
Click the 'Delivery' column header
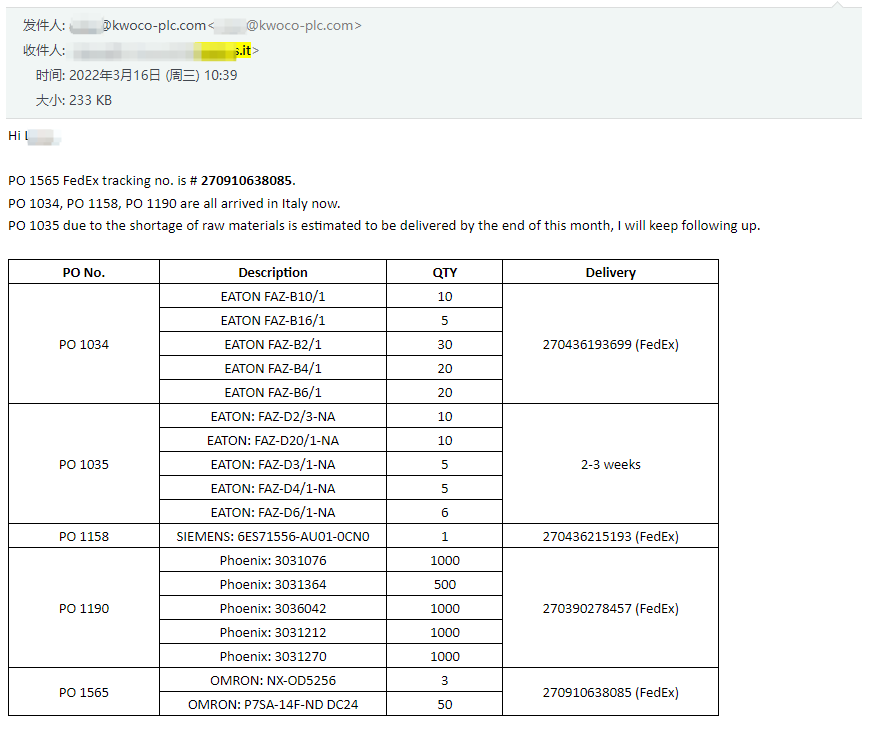tap(610, 272)
